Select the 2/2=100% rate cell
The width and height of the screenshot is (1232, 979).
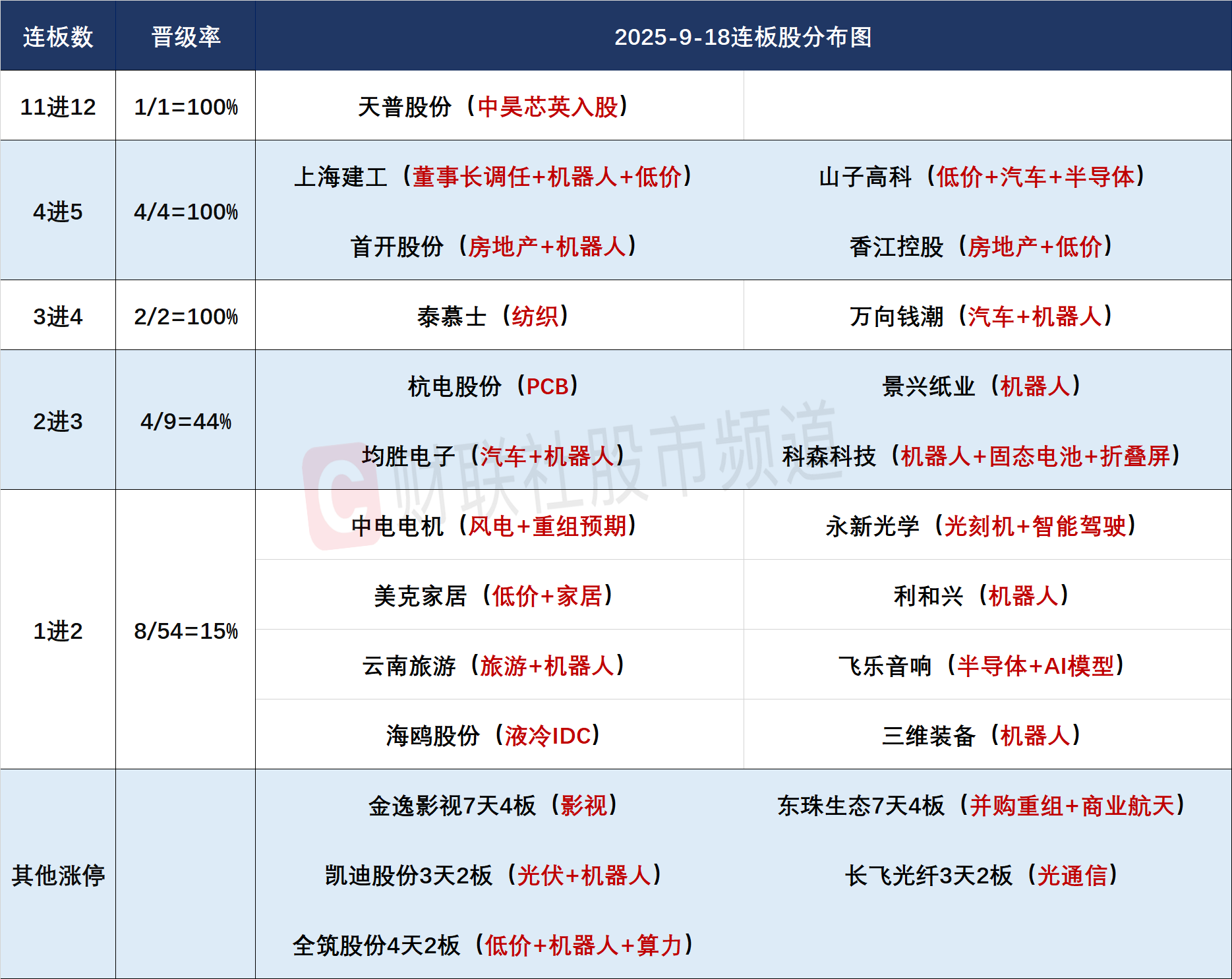coord(186,316)
